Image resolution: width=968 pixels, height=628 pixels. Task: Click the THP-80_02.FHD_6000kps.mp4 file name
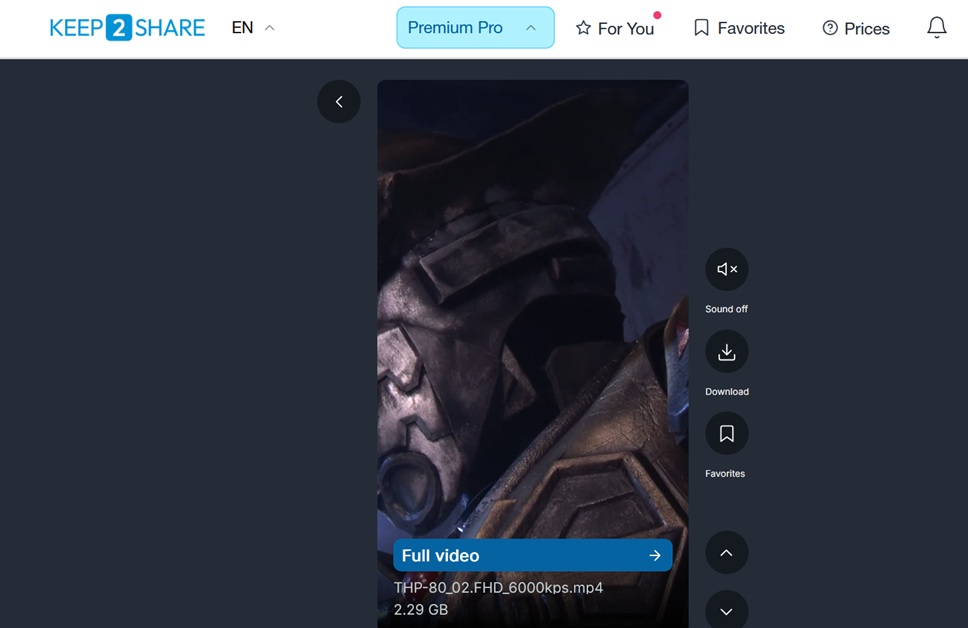(x=498, y=588)
